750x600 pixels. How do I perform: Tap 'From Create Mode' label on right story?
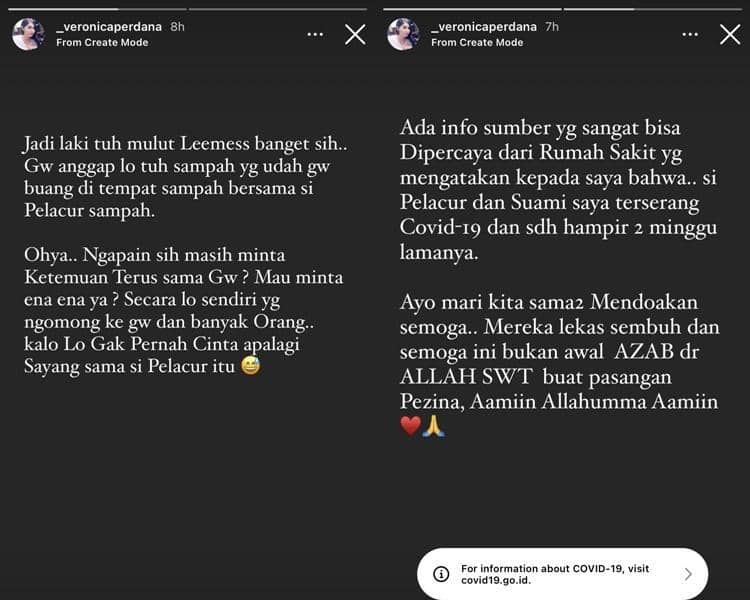coord(477,43)
